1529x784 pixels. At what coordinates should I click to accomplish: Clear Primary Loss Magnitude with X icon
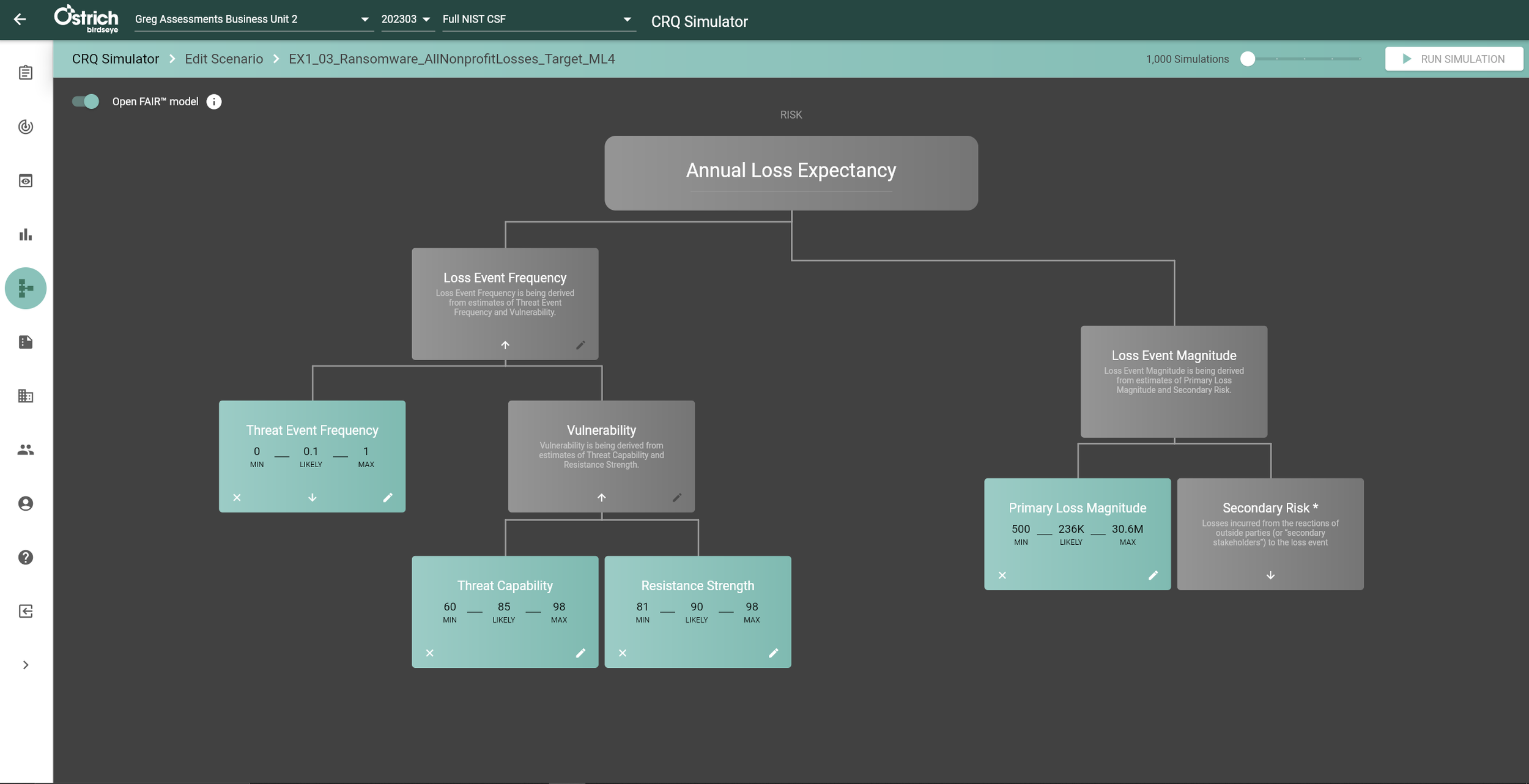pos(1002,575)
